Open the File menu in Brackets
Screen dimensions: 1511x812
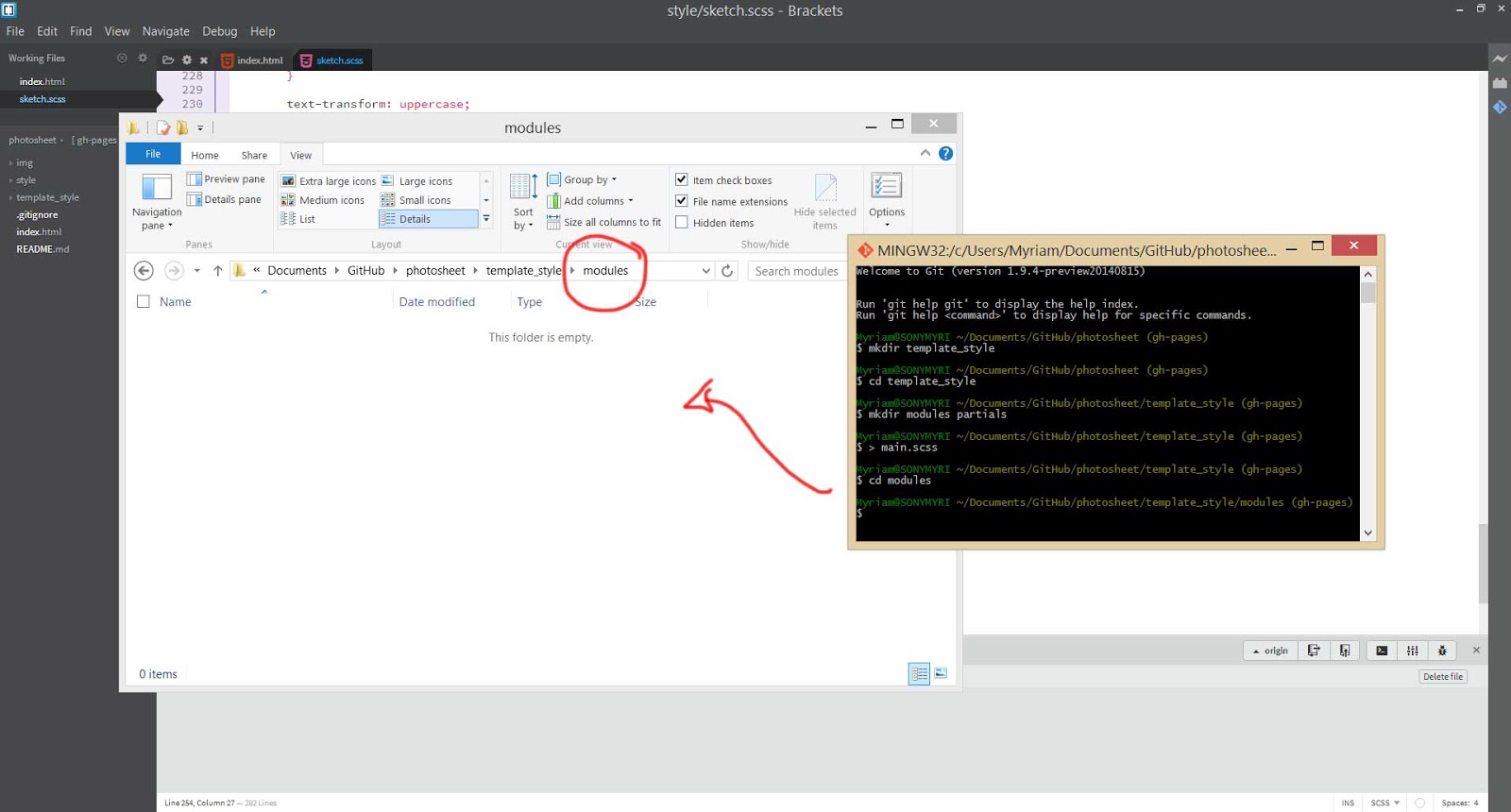tap(15, 31)
